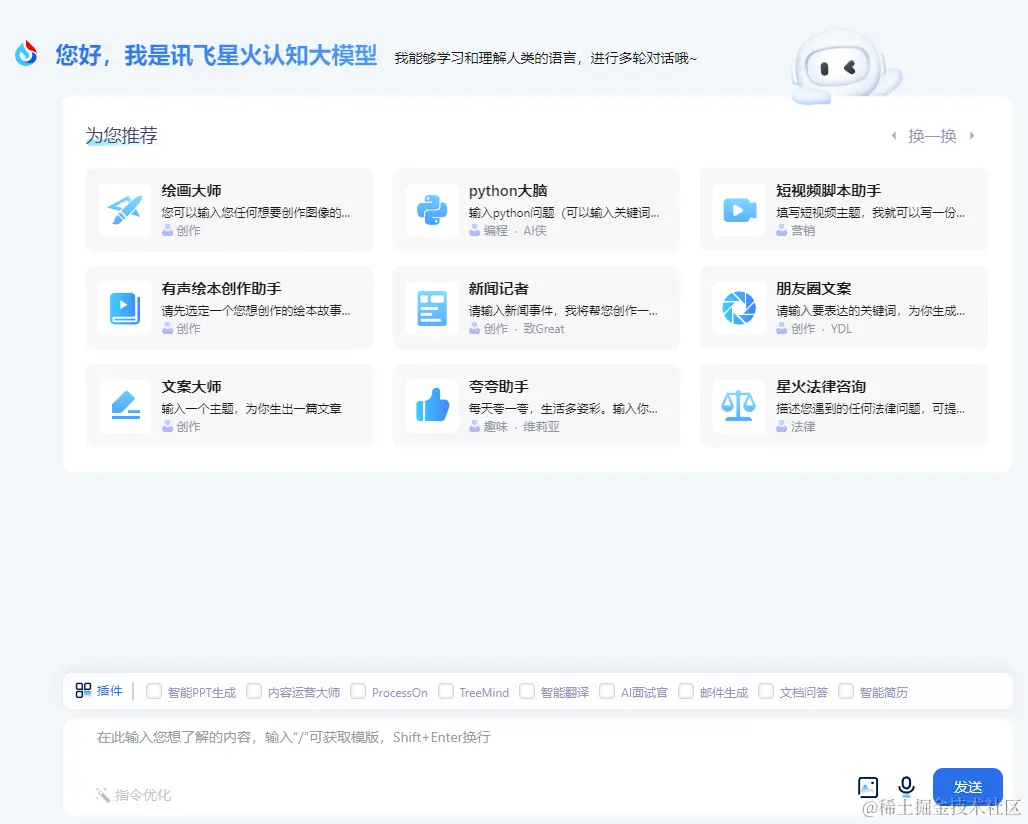The height and width of the screenshot is (824, 1028).
Task: Click the microphone voice input icon
Action: tap(906, 786)
